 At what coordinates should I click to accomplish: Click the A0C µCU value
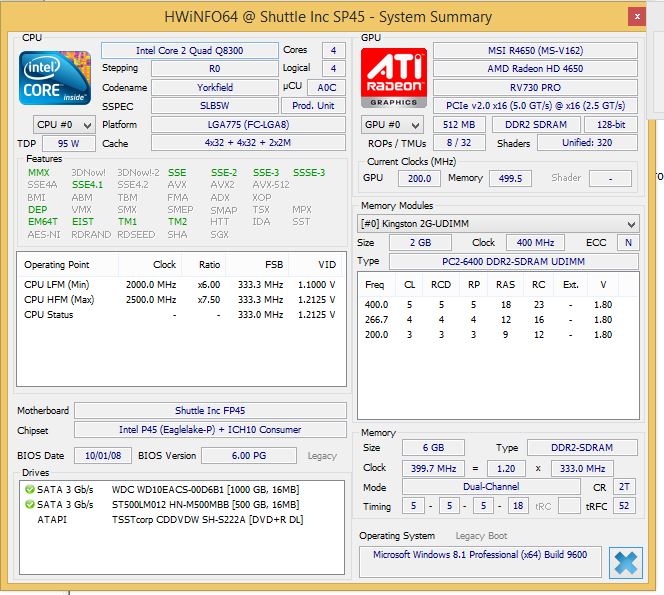[326, 87]
